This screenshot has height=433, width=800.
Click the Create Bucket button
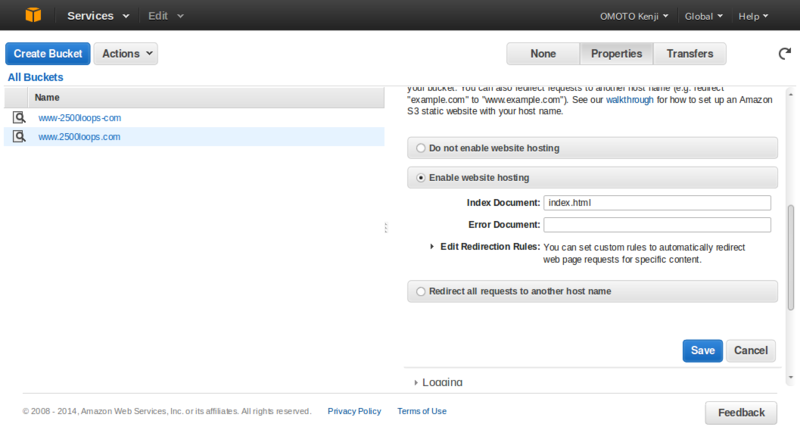(48, 54)
